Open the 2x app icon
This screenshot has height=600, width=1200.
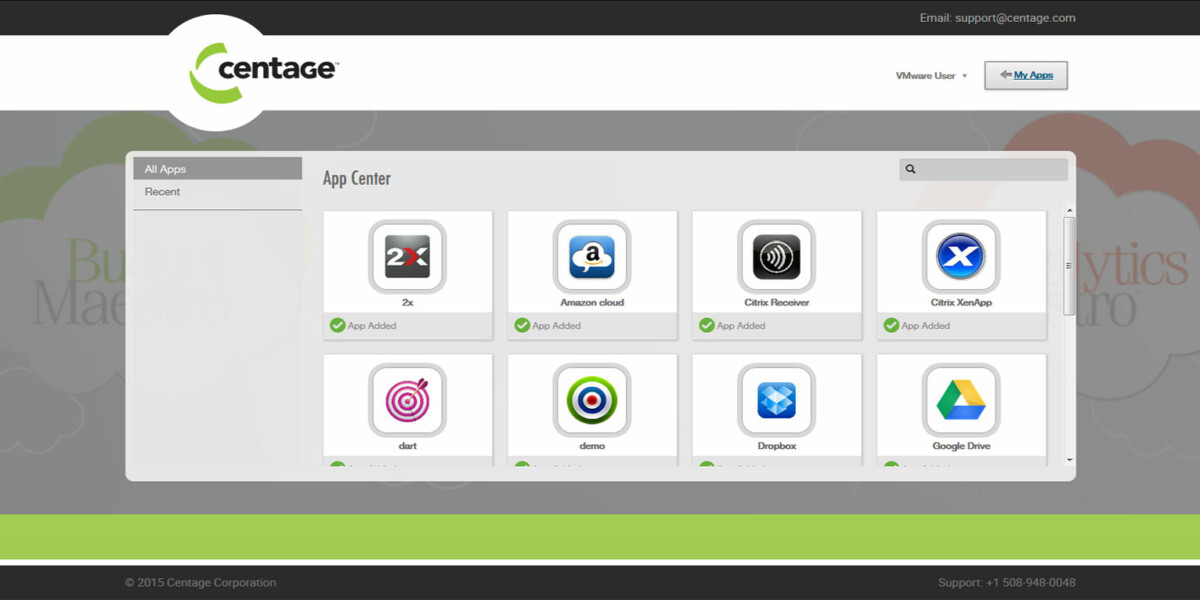pos(407,257)
